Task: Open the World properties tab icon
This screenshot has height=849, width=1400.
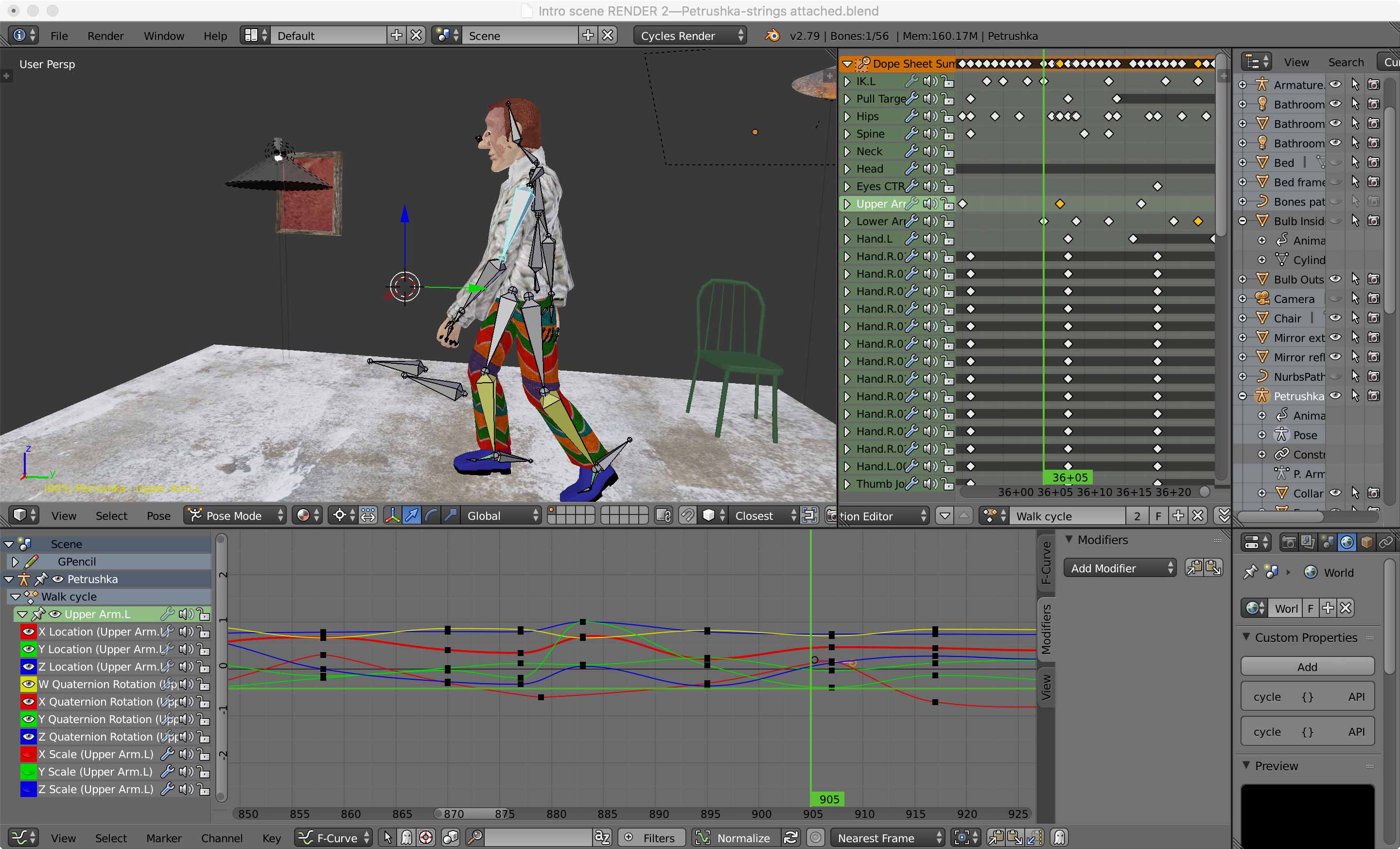Action: click(x=1347, y=542)
